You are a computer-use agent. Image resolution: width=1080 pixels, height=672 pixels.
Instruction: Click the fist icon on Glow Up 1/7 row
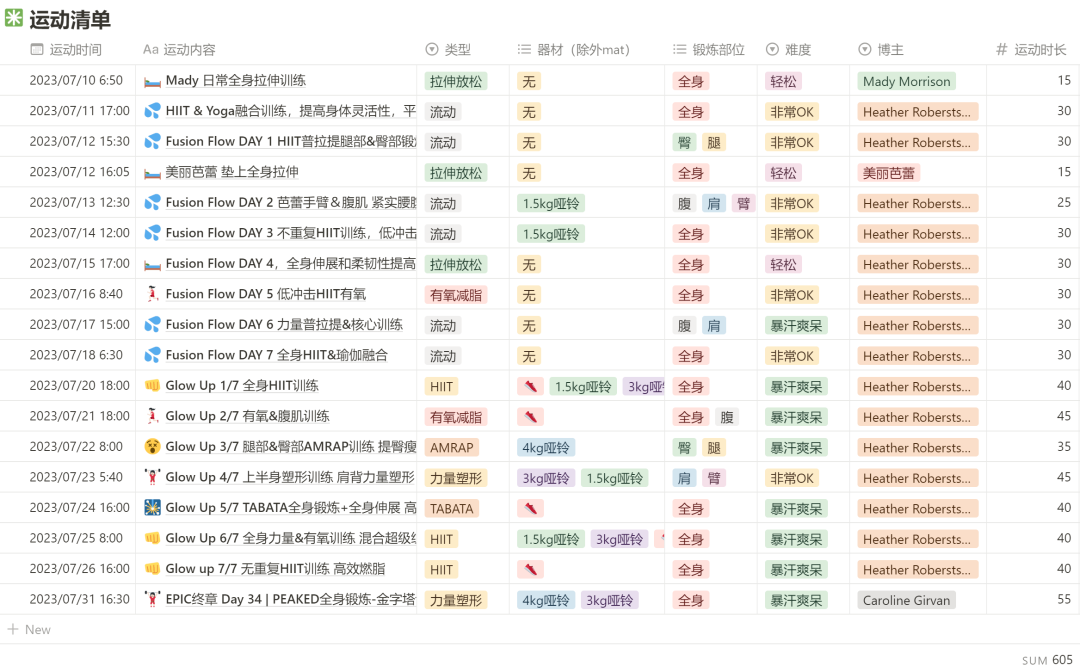click(x=152, y=386)
